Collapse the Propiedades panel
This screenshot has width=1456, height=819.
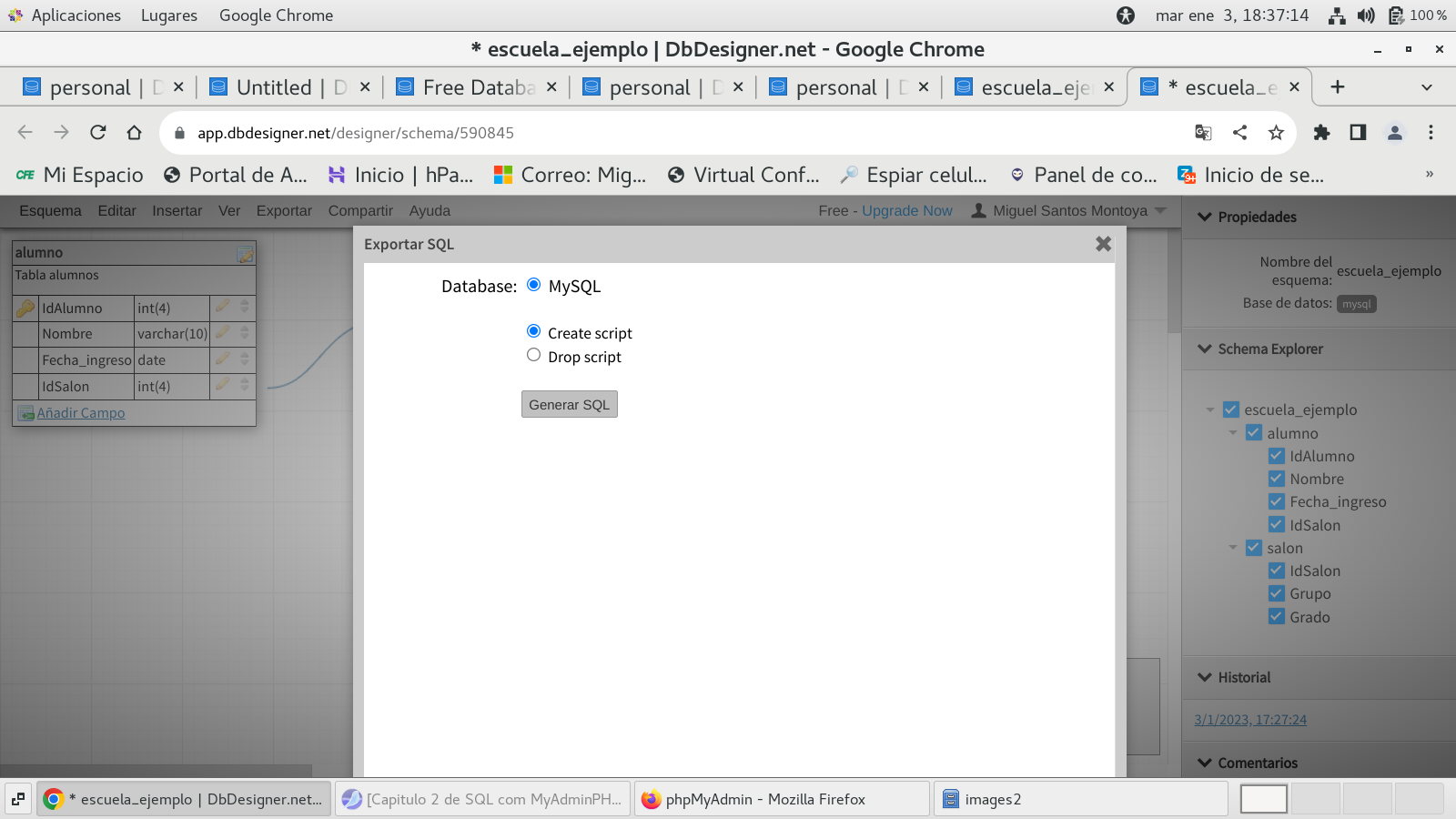point(1206,217)
